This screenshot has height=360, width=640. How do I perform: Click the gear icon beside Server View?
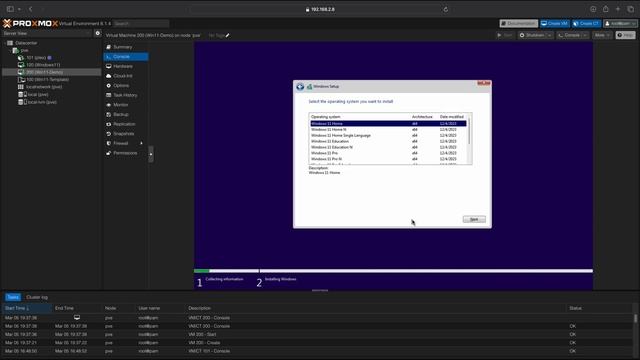[98, 33]
